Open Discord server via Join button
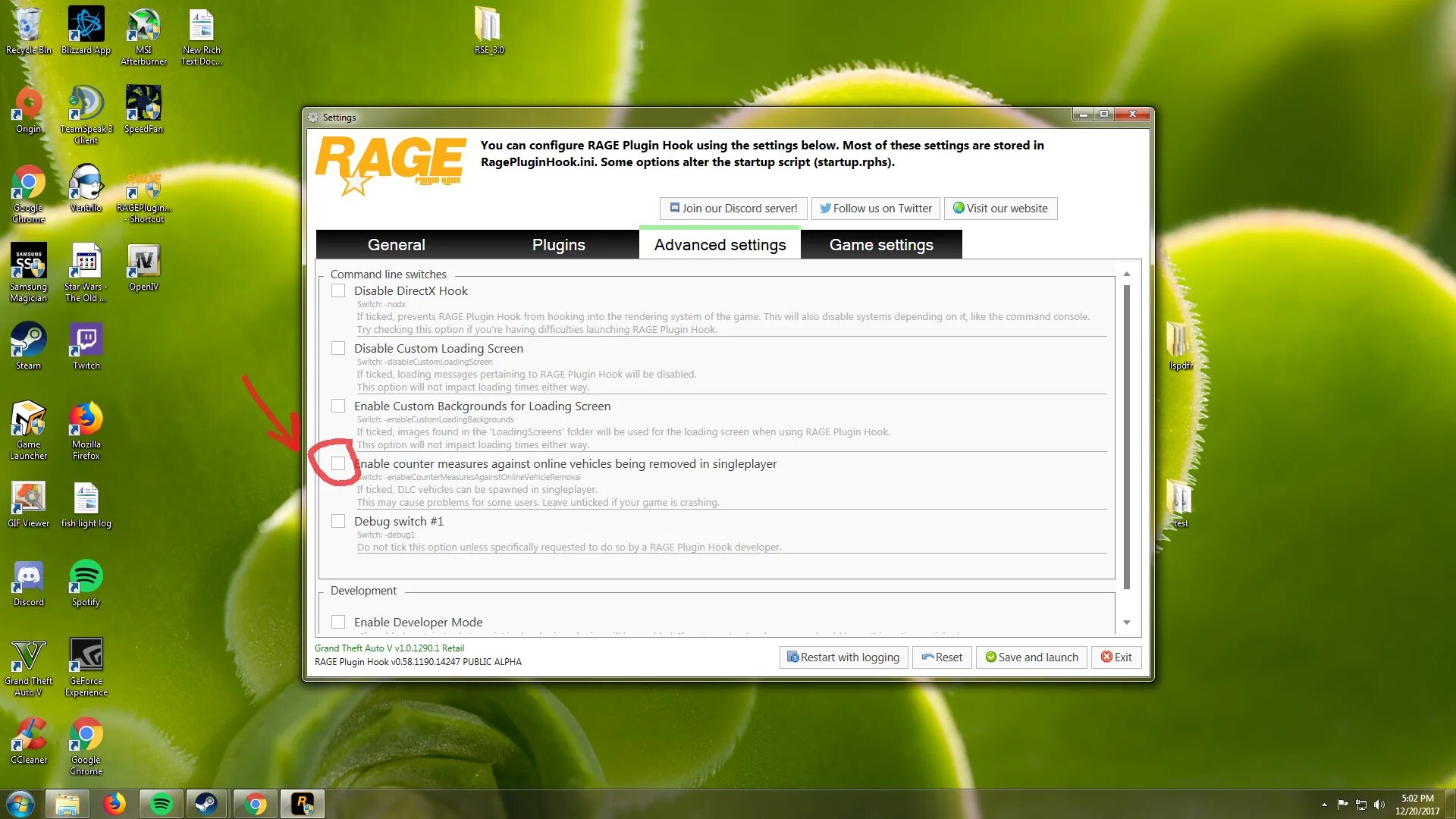Viewport: 1456px width, 819px height. 733,207
